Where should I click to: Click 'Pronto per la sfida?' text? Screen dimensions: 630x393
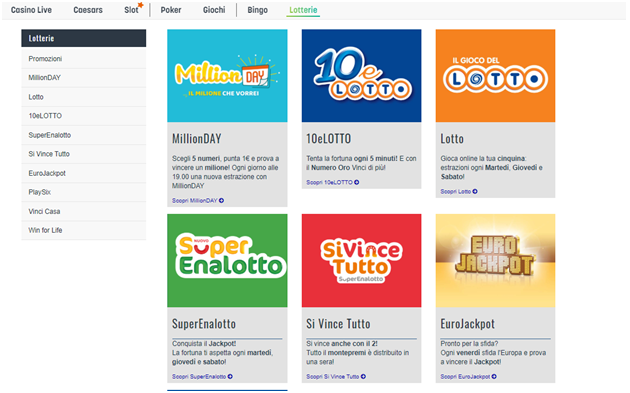pyautogui.click(x=469, y=344)
